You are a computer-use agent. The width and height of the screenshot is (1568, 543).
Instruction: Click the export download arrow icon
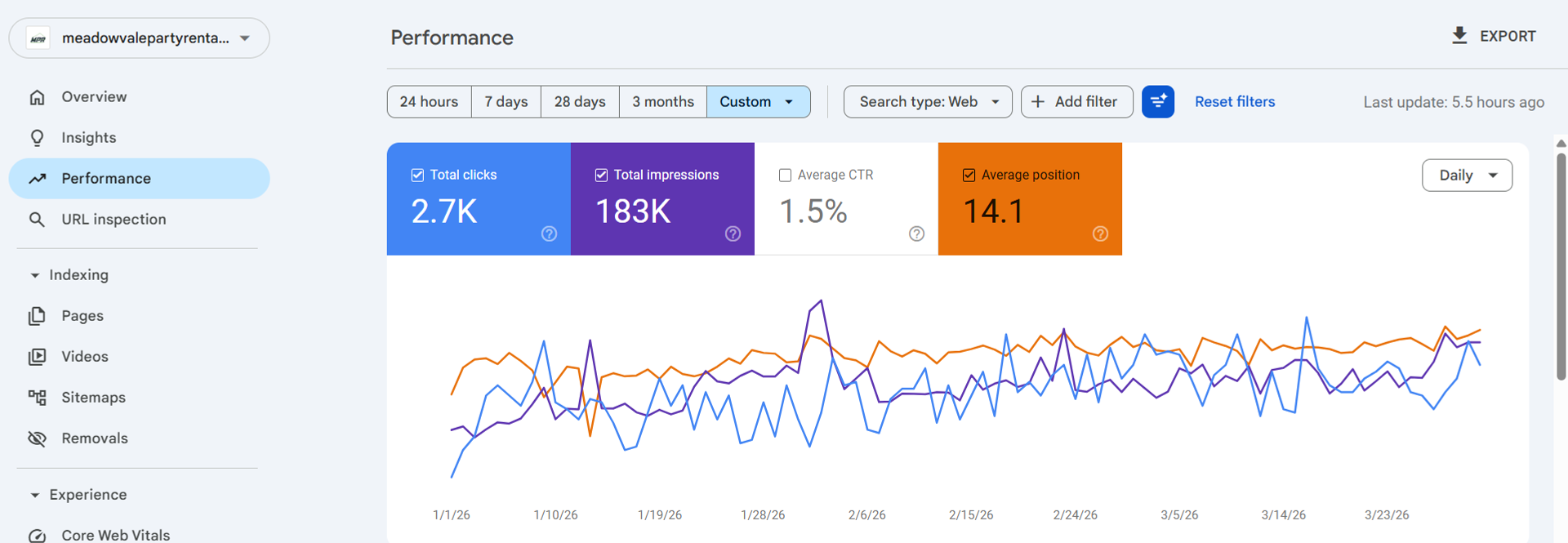(1459, 35)
